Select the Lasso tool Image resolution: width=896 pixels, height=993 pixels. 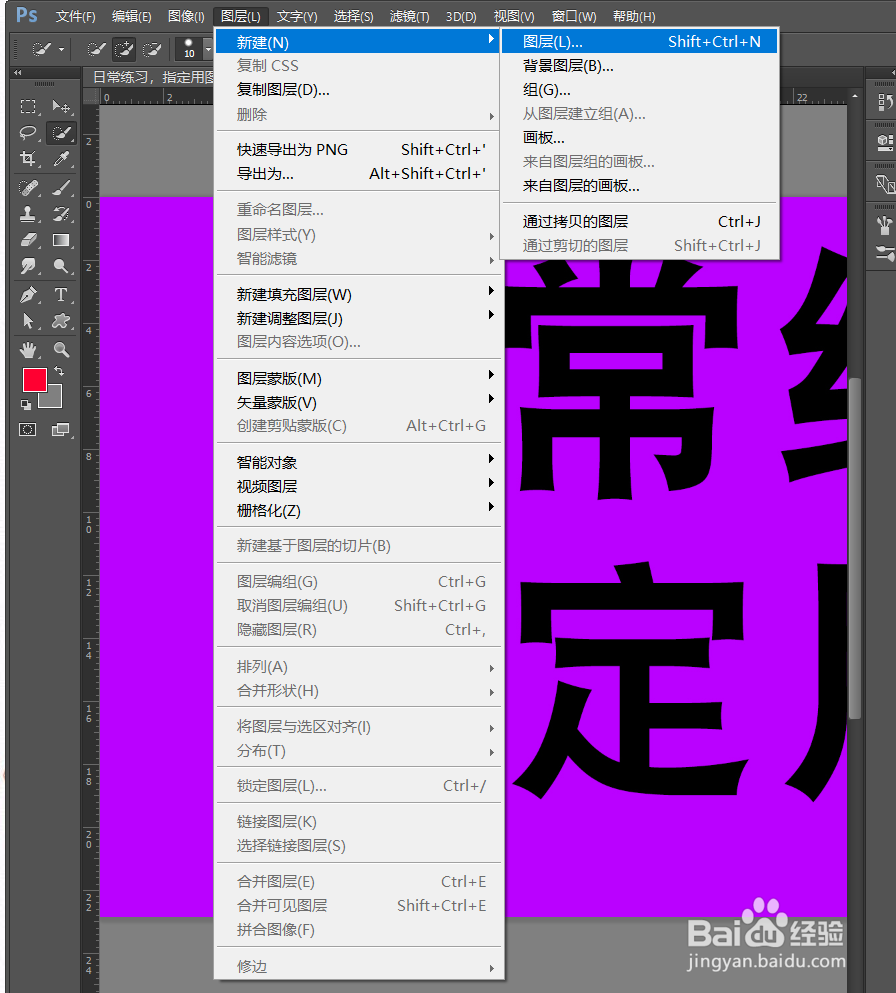tap(27, 132)
